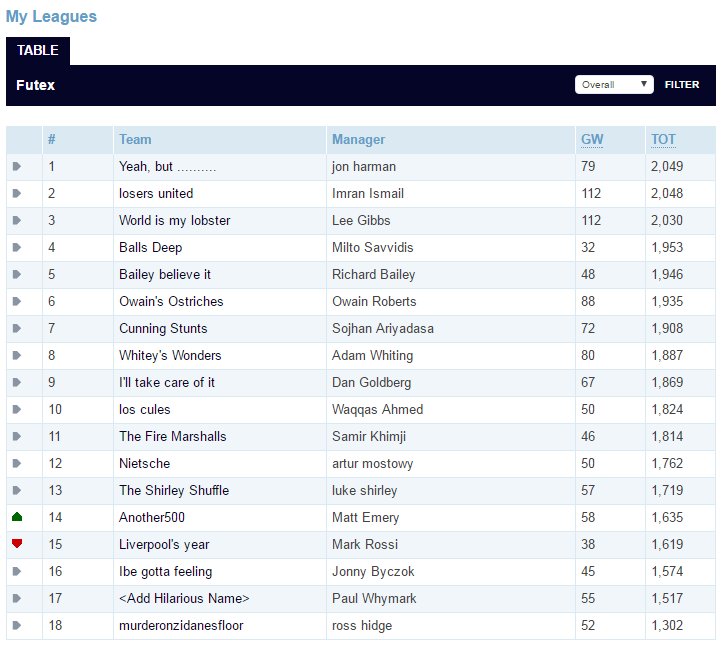Viewport: 723px width, 650px height.
Task: Click gameweek score 32 for Milto Savvidis
Action: coord(588,248)
